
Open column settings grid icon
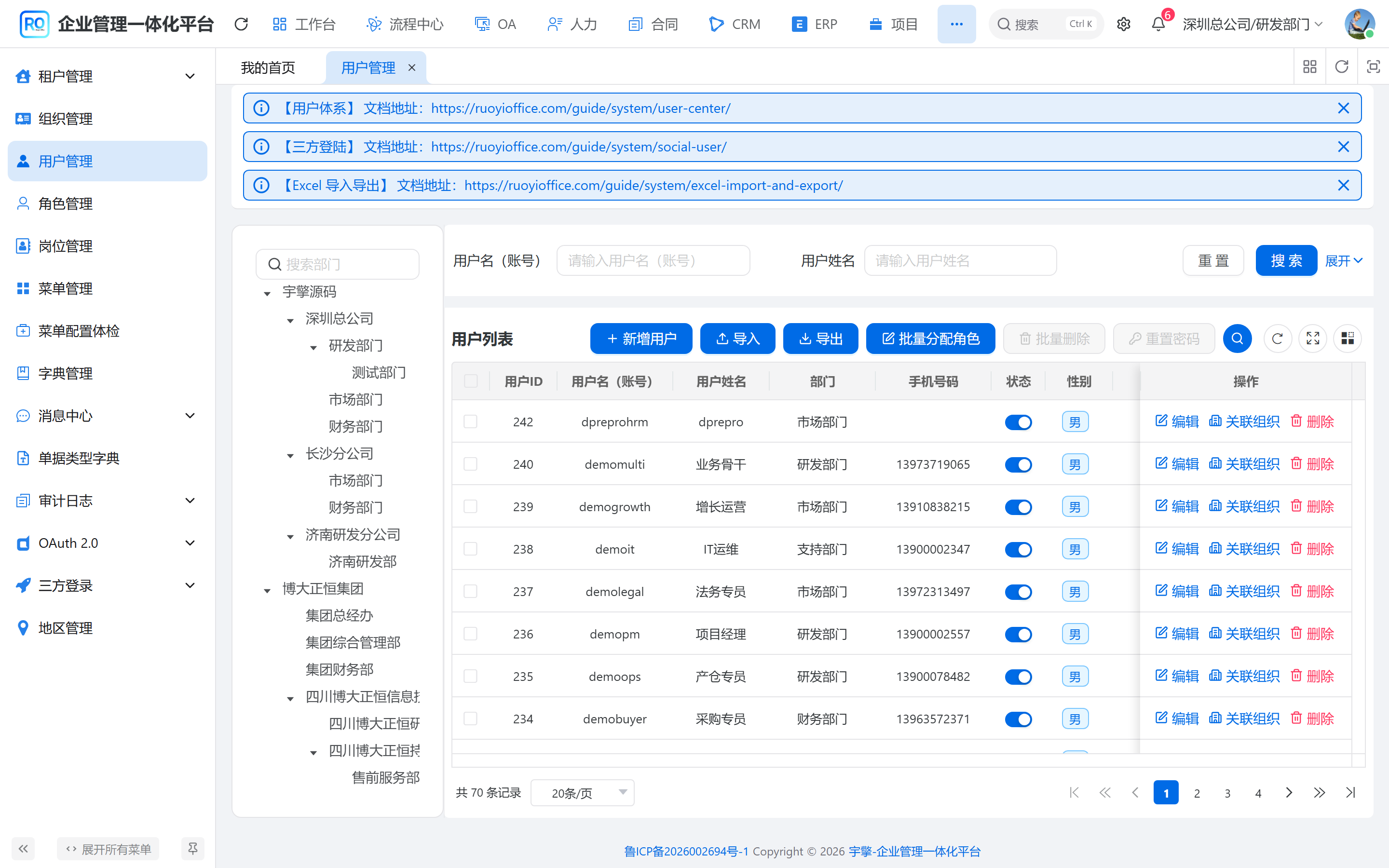[1348, 339]
